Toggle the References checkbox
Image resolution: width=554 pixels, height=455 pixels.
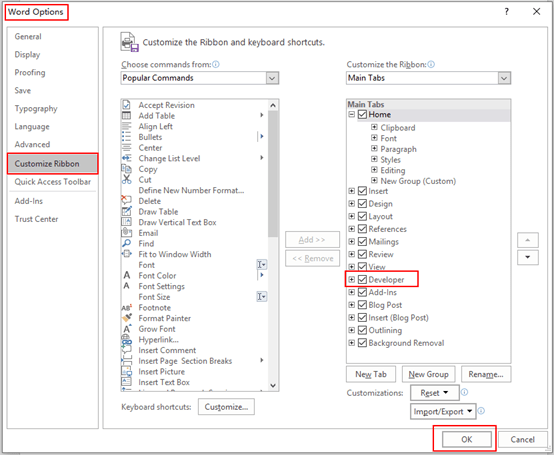(362, 229)
